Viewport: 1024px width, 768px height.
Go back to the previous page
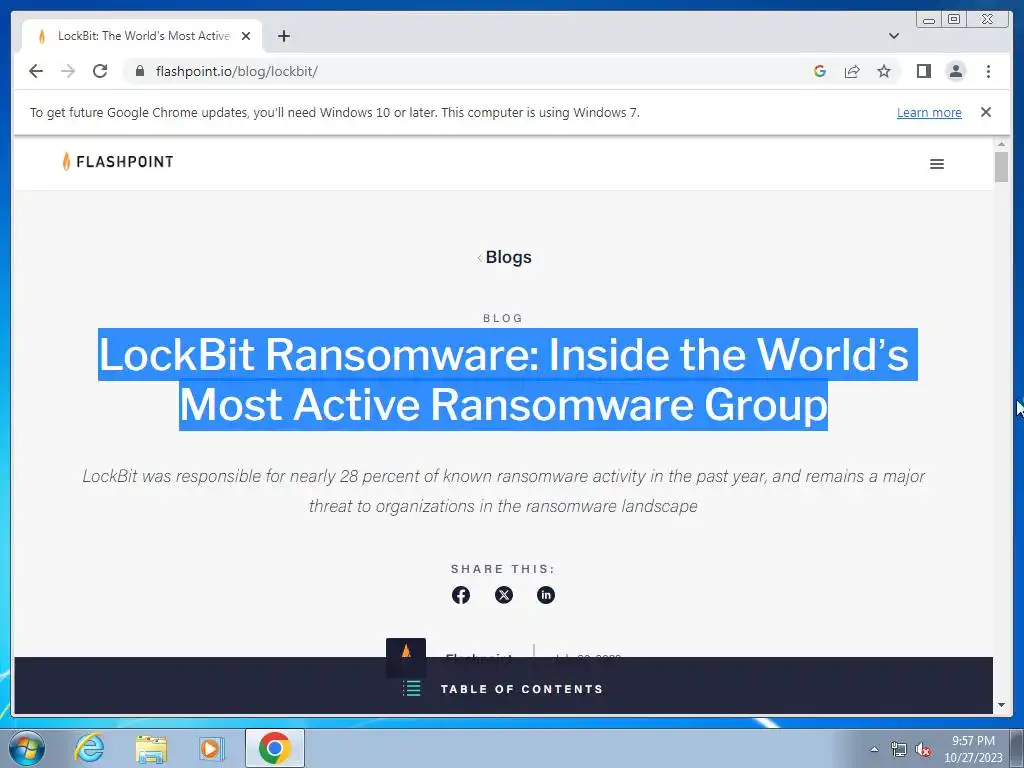[x=36, y=71]
